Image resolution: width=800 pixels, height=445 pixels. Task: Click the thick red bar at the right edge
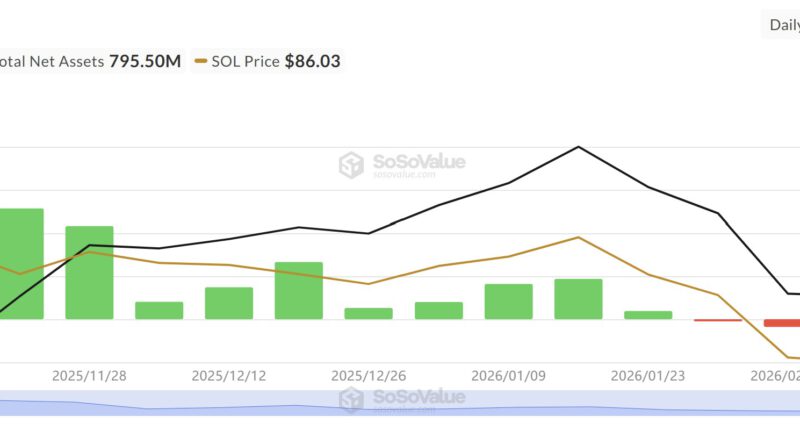pos(782,323)
